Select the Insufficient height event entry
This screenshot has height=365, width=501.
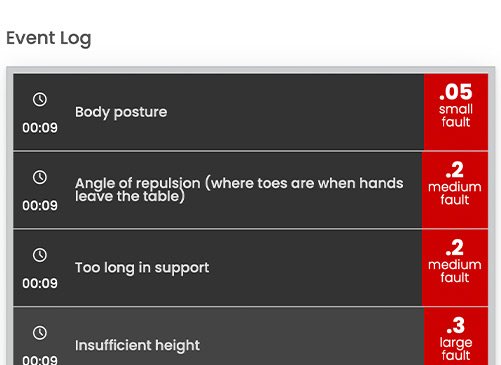(x=137, y=345)
